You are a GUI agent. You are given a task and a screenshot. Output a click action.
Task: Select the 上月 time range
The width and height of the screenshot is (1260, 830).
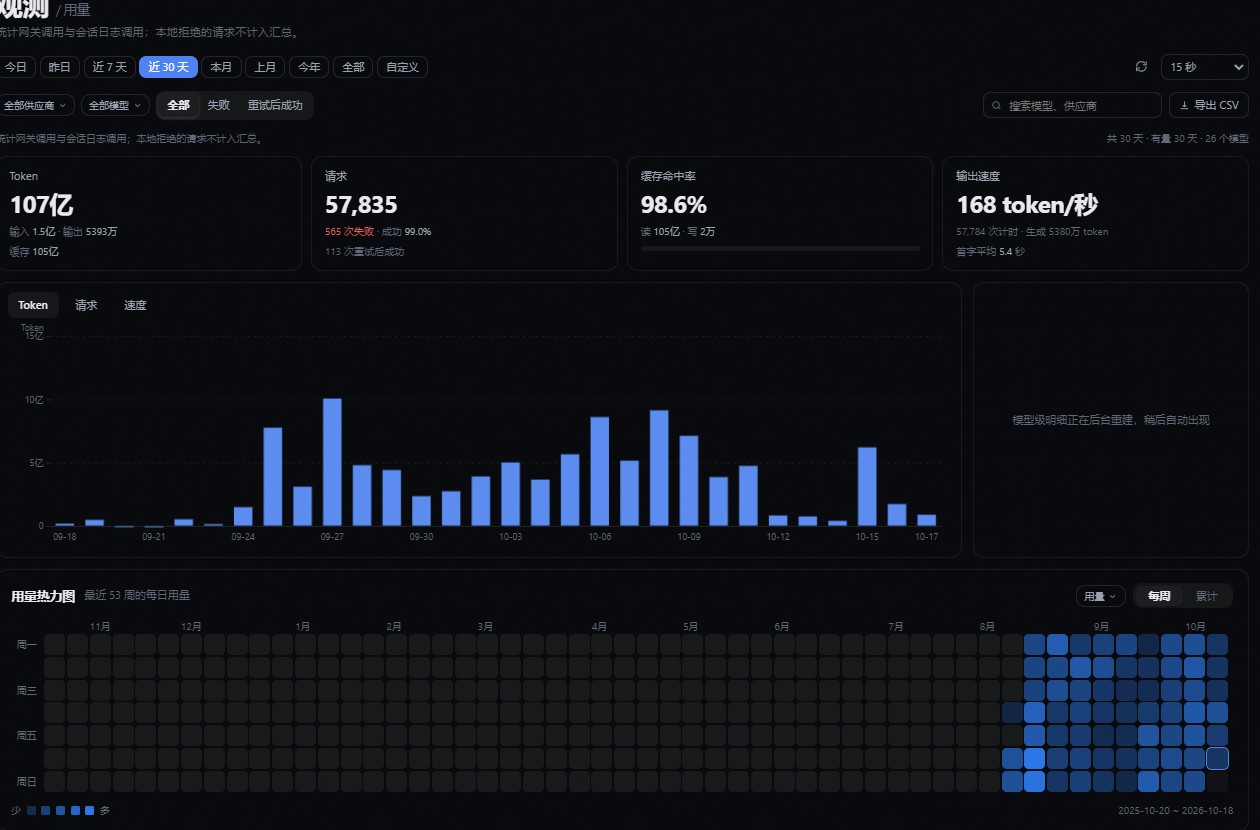click(x=265, y=67)
